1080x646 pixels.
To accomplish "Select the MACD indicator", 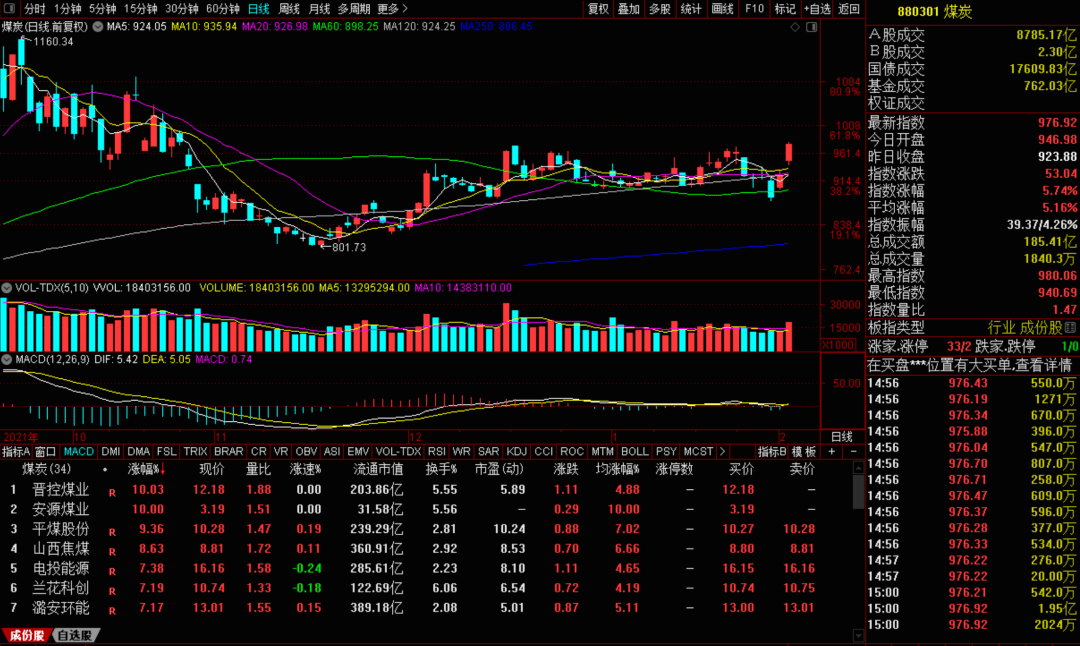I will 79,452.
